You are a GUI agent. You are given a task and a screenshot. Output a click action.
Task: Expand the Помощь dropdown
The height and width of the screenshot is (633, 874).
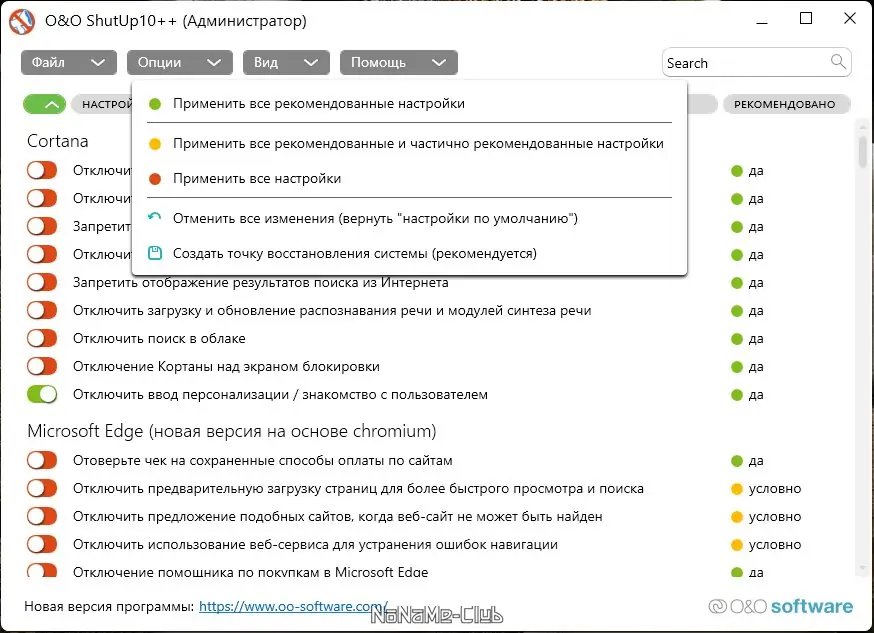tap(398, 62)
